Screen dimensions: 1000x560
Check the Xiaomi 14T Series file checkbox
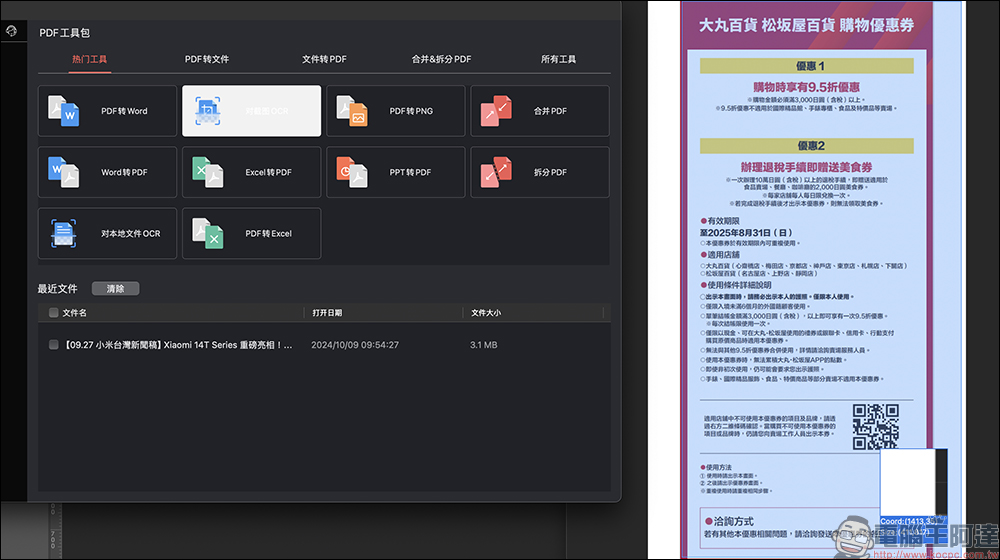coord(54,345)
